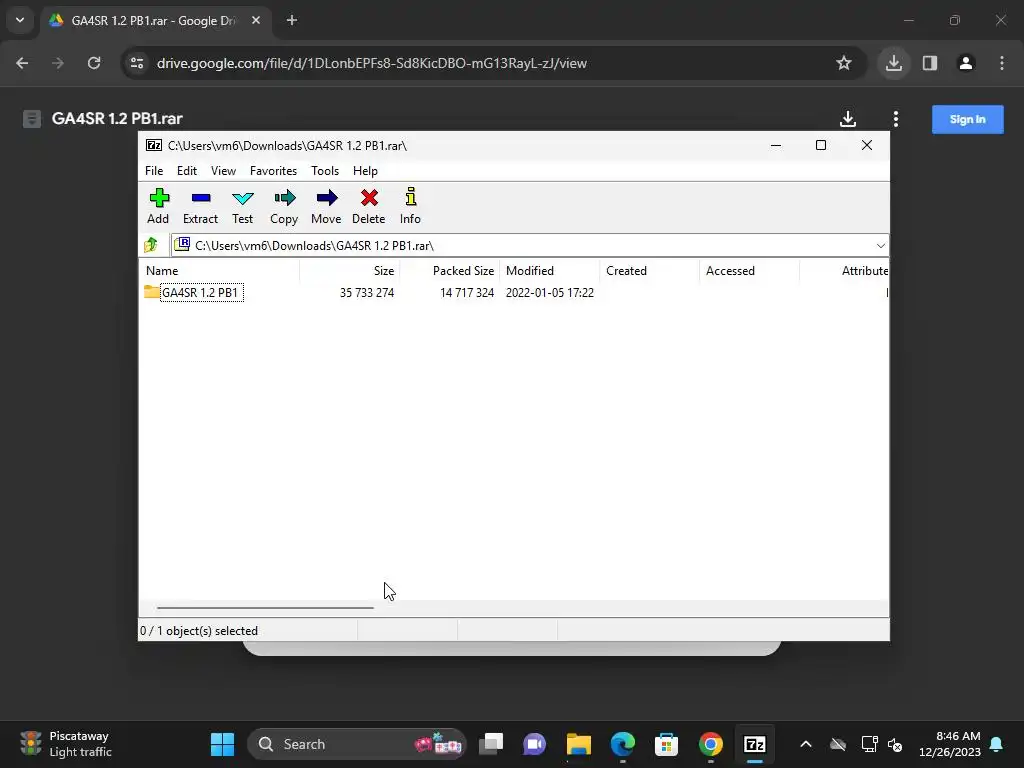Extract the archive with the Extract tool
1024x768 pixels.
tap(200, 206)
